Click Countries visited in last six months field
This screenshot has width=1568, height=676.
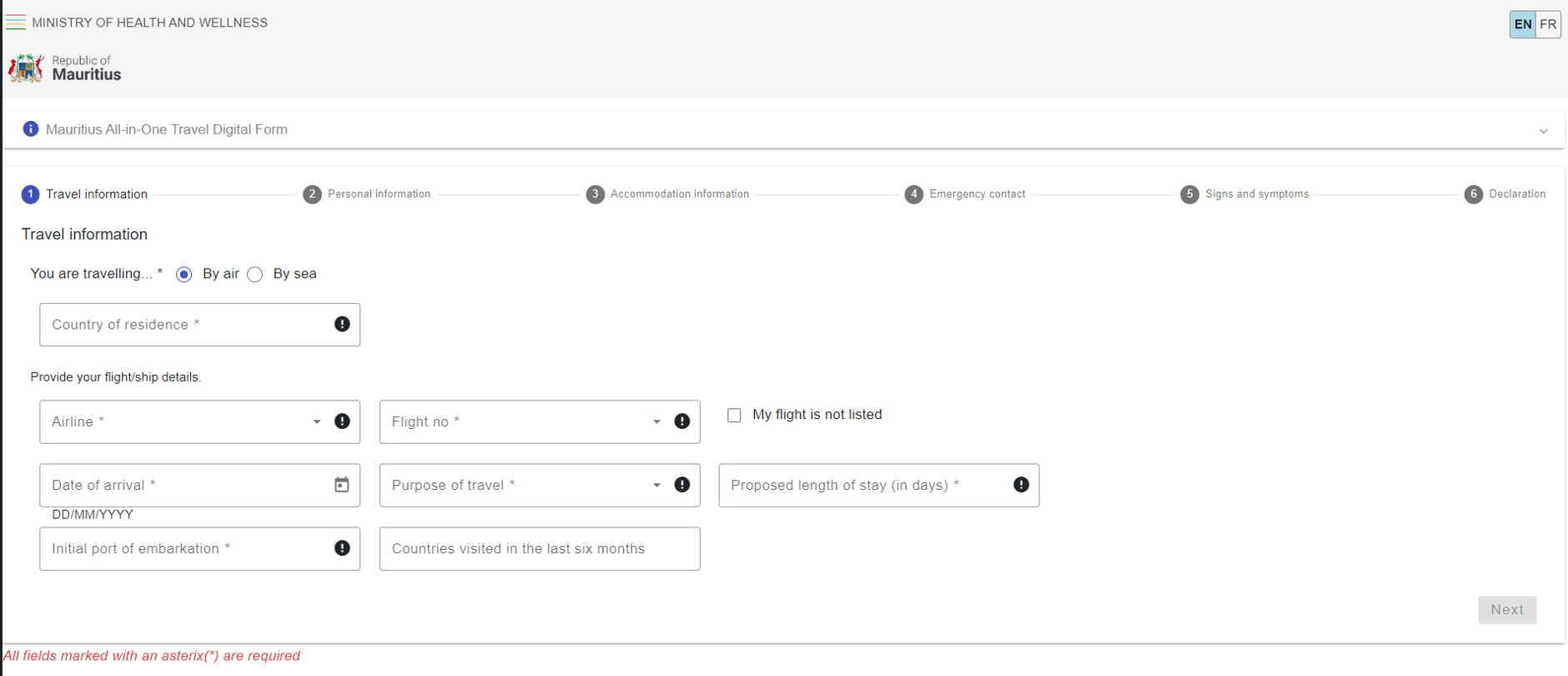[539, 549]
